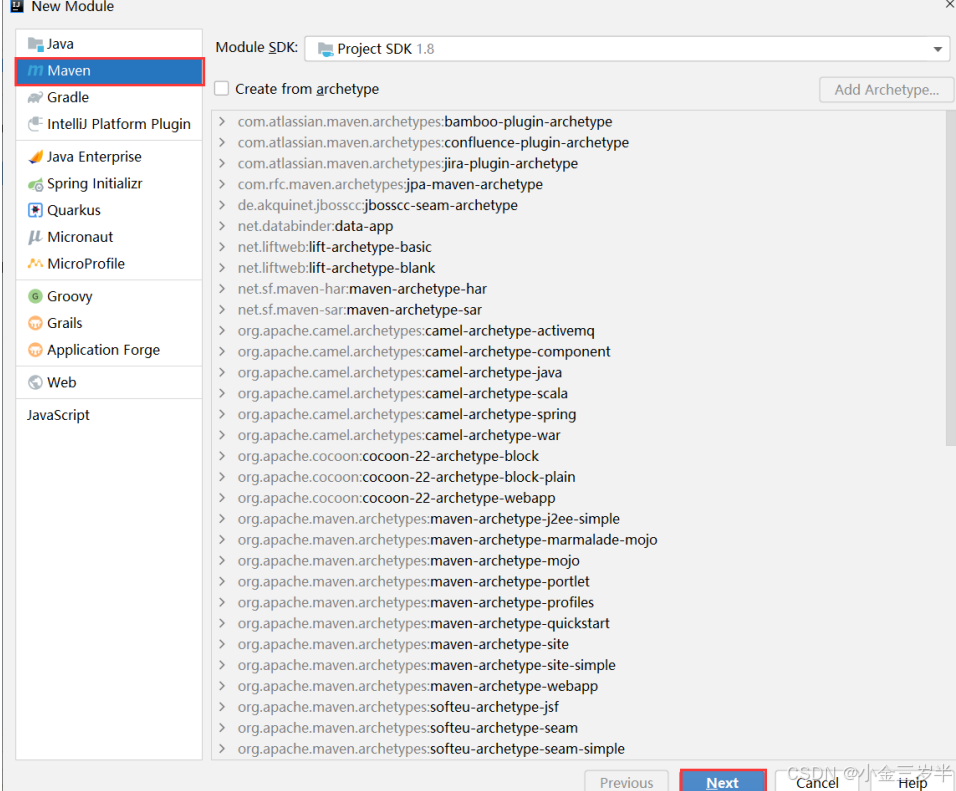Select Spring Initializr module type
The image size is (956, 791).
109,184
